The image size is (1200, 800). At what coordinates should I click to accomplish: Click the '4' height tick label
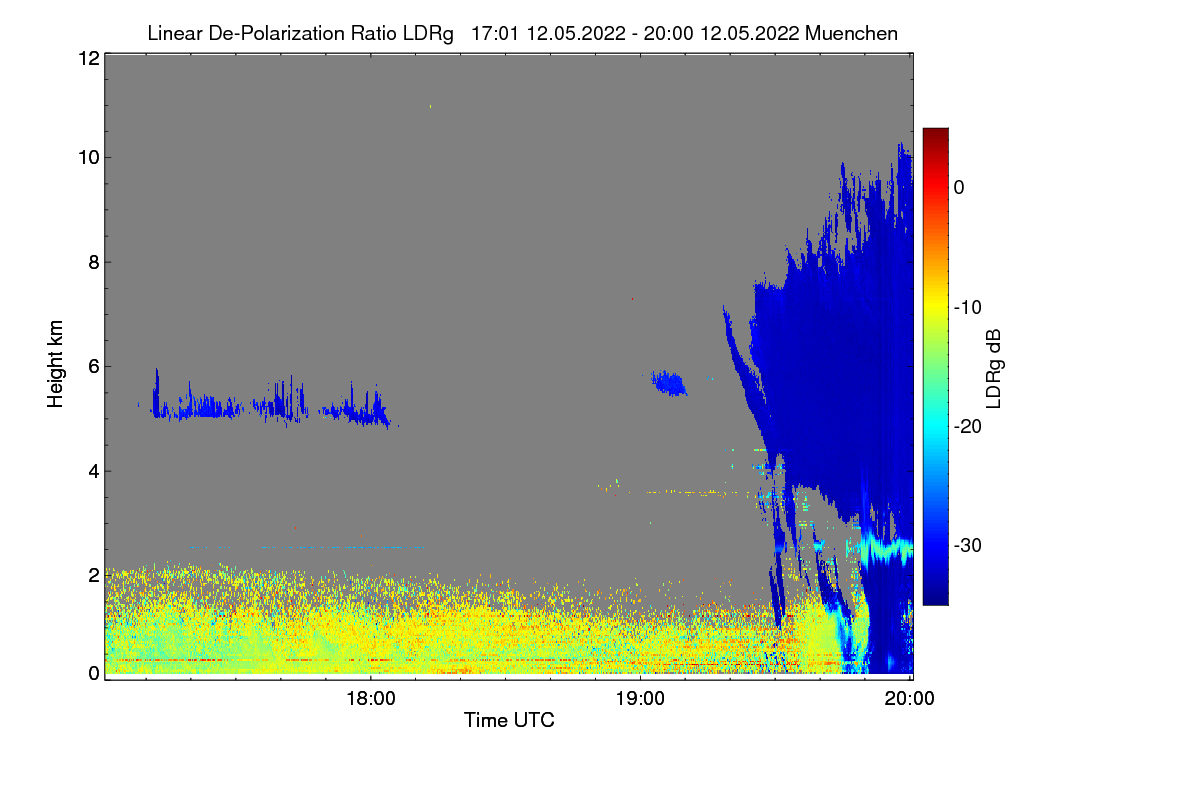point(92,470)
